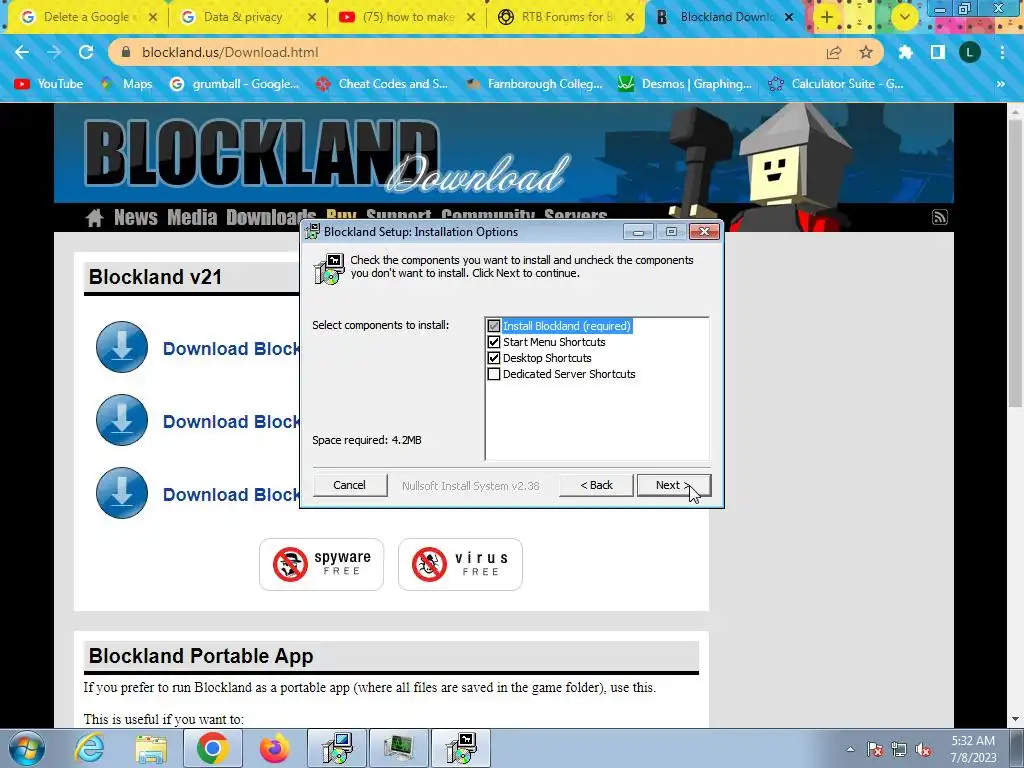Launch Firefox from the taskbar
The width and height of the screenshot is (1024, 768).
point(274,748)
